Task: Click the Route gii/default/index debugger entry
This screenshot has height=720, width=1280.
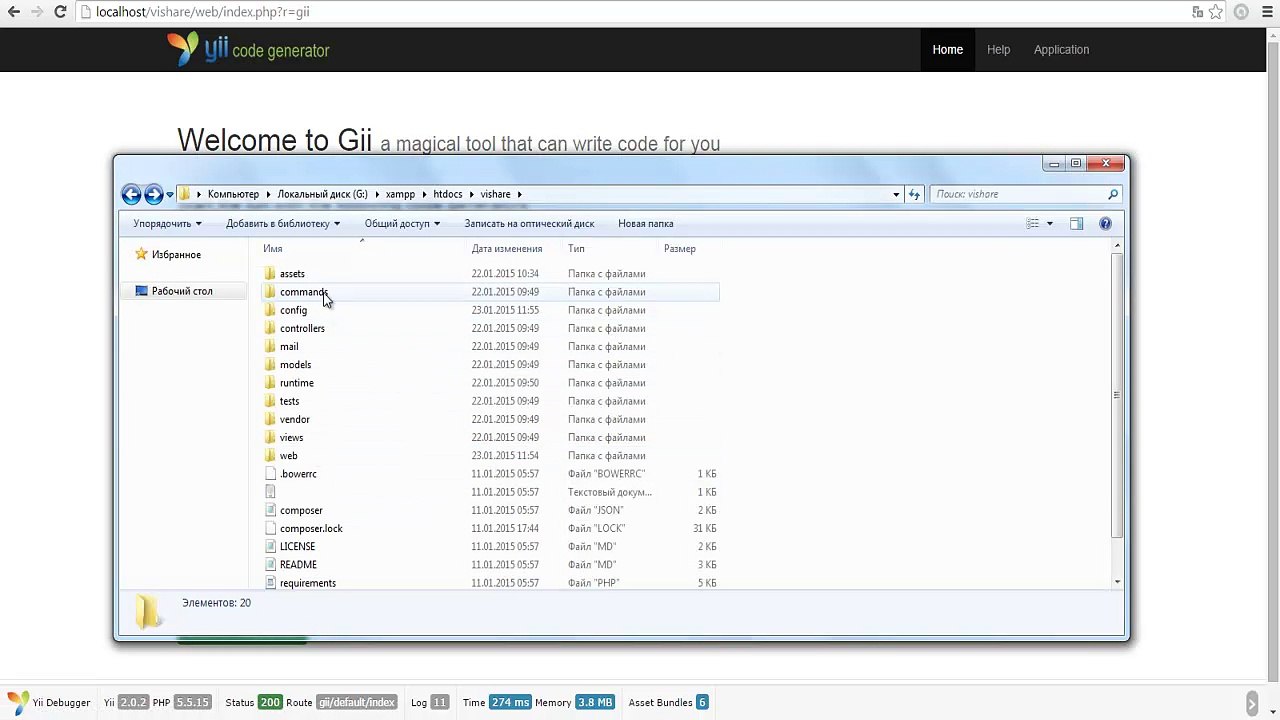Action: point(341,703)
